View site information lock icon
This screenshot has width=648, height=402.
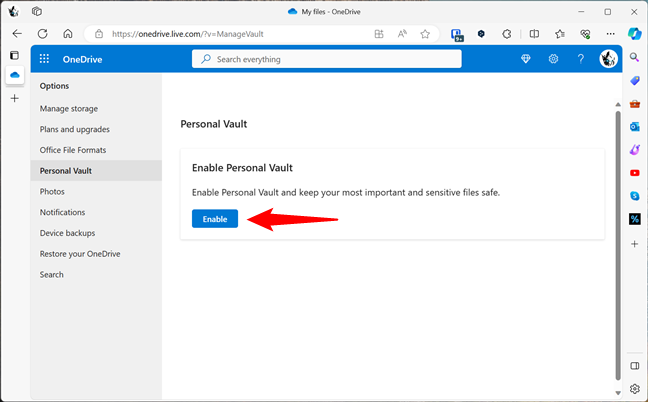click(x=99, y=34)
